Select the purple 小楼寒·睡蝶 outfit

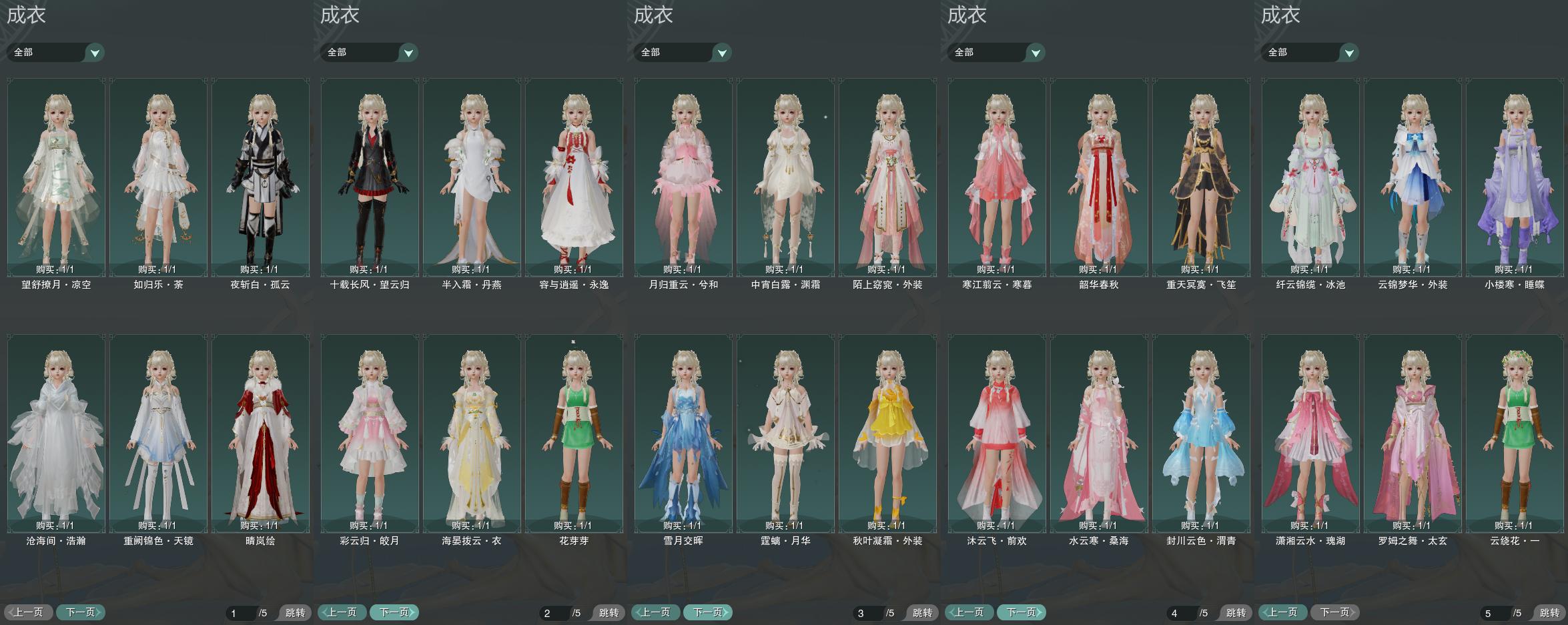tap(1515, 177)
